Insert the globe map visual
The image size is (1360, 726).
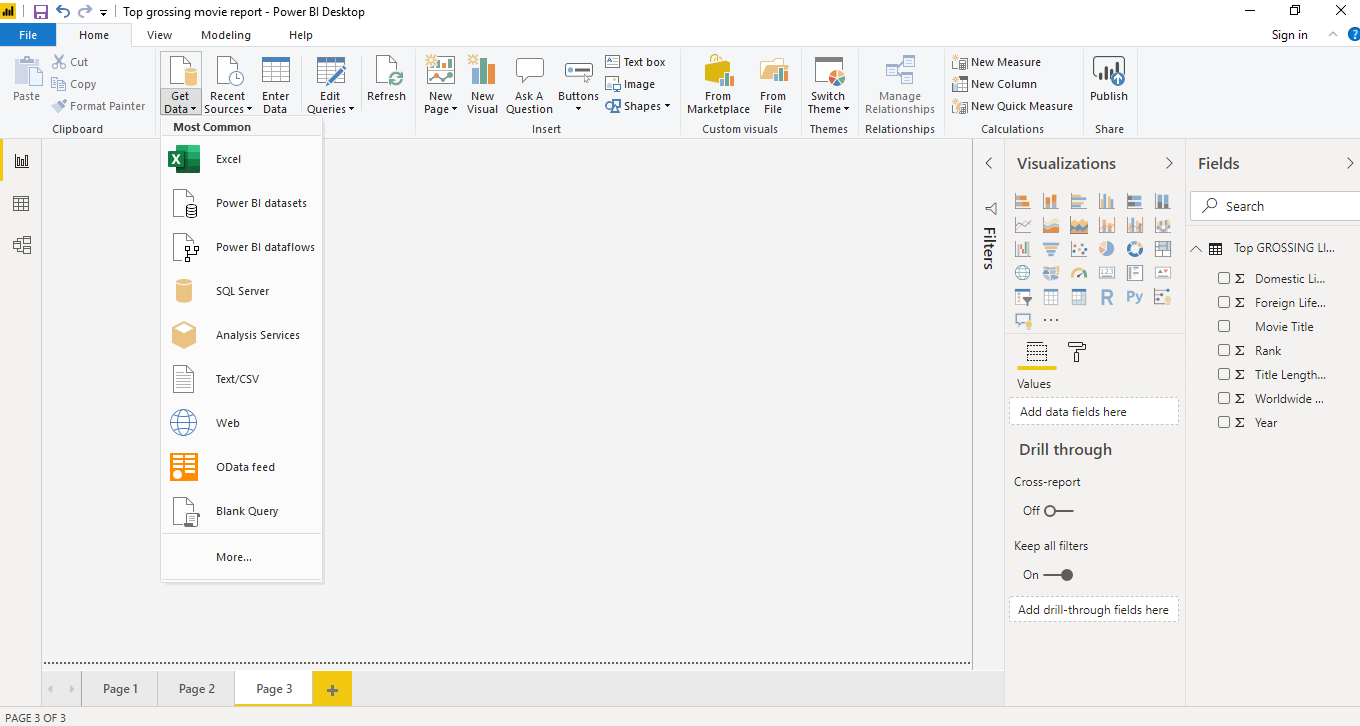click(1023, 273)
